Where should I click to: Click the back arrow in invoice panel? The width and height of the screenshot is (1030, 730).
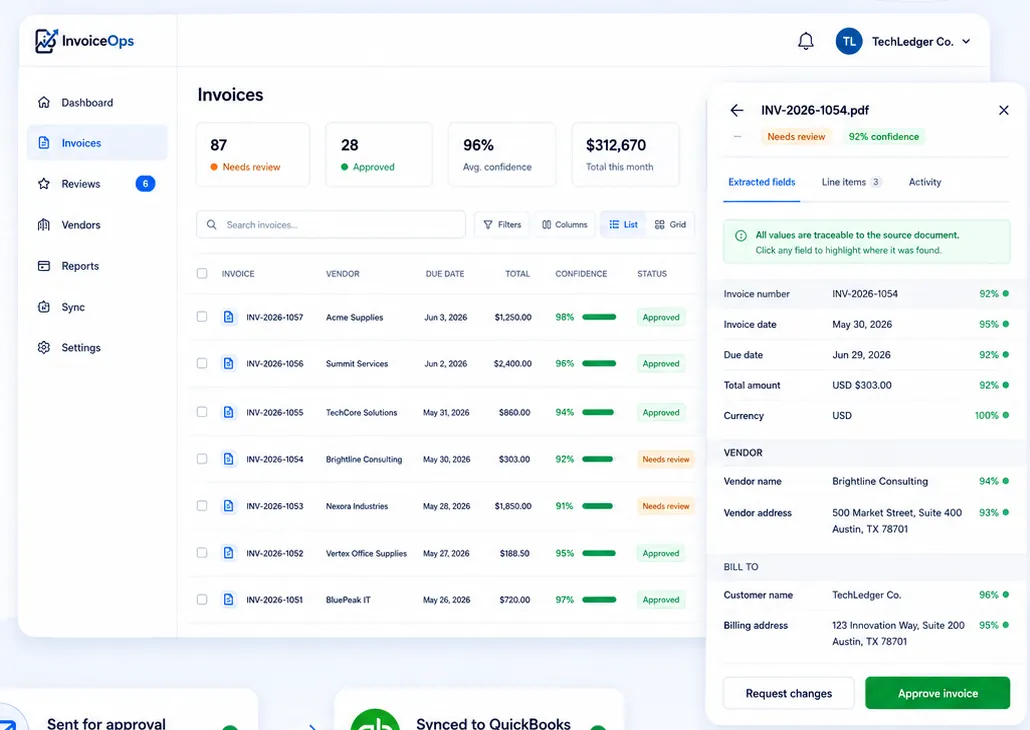tap(737, 110)
